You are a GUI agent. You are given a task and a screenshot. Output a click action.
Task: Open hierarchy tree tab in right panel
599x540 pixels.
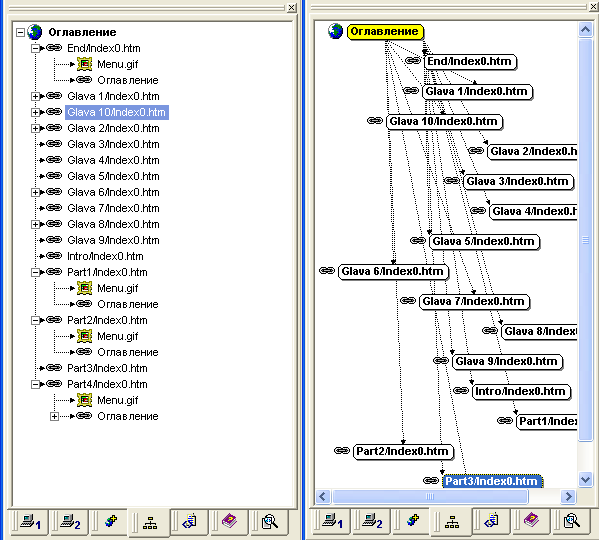pos(452,522)
